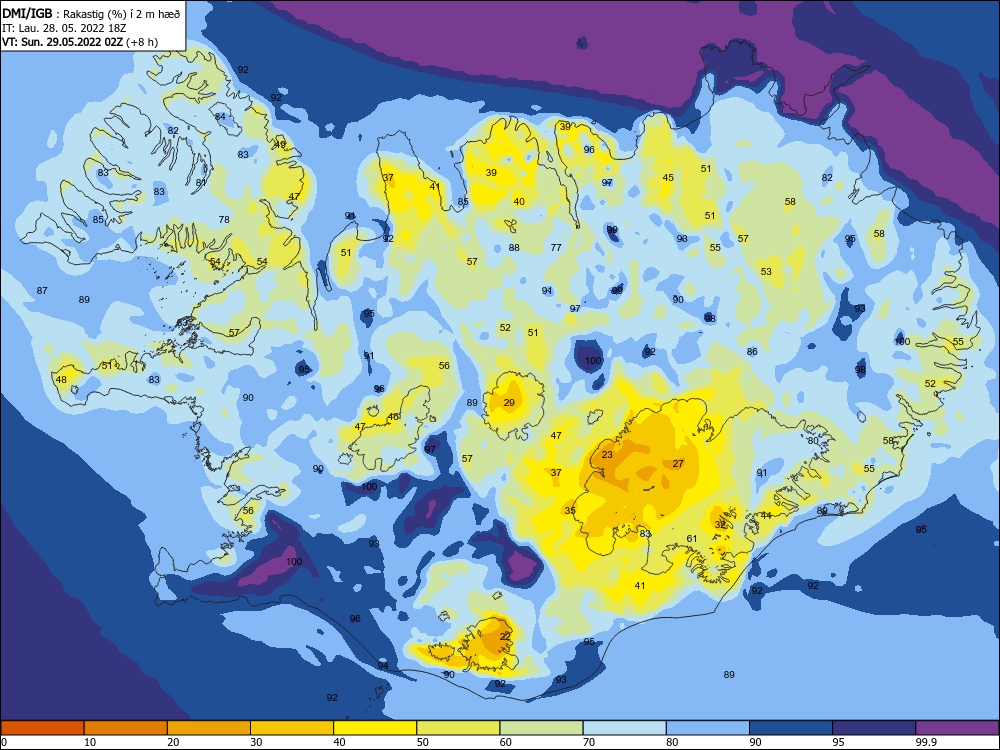Select the 10–20 orange legend color block
The image size is (1000, 750).
tap(126, 728)
